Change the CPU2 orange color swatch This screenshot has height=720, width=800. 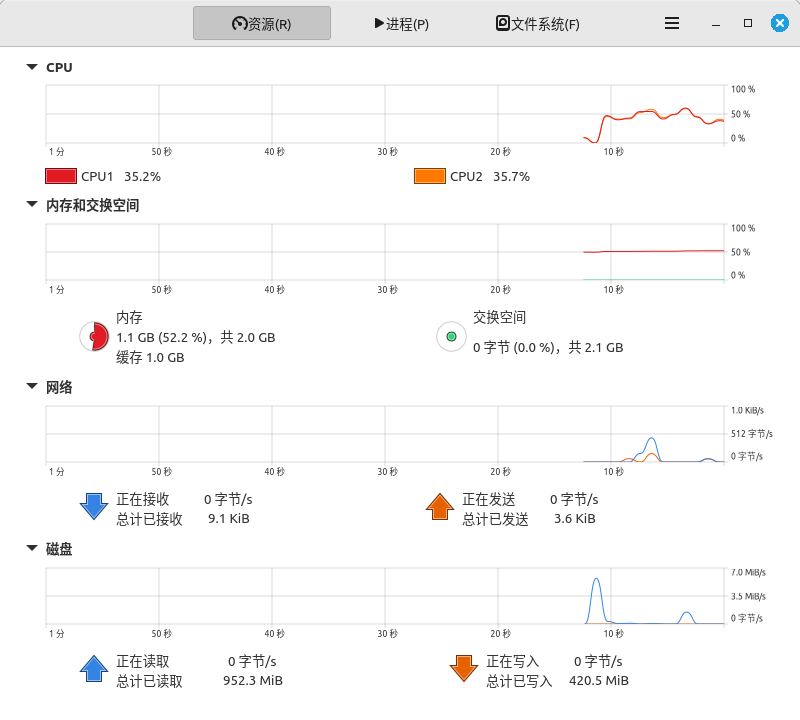[430, 176]
